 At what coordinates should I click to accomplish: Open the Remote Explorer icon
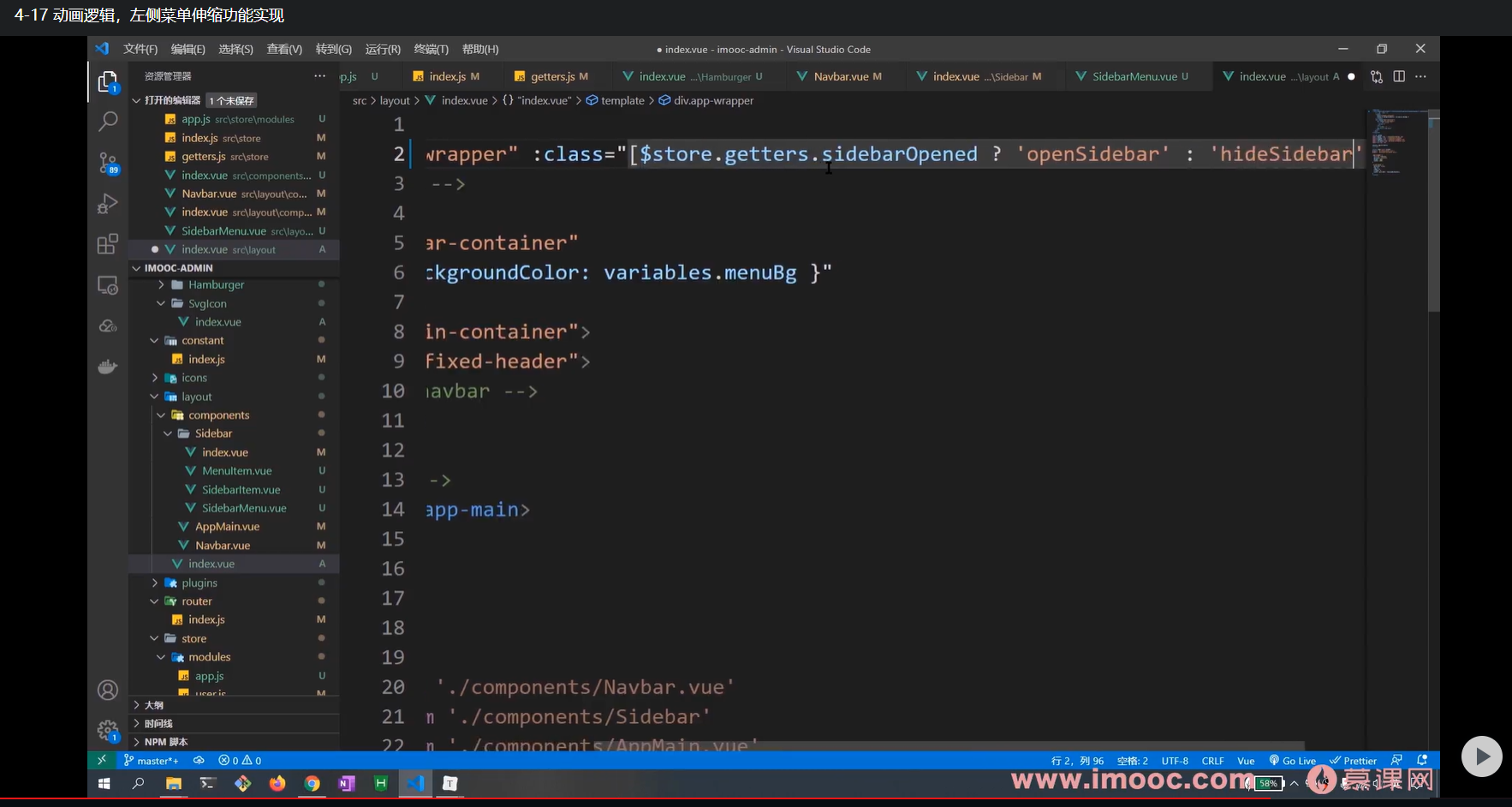[108, 285]
